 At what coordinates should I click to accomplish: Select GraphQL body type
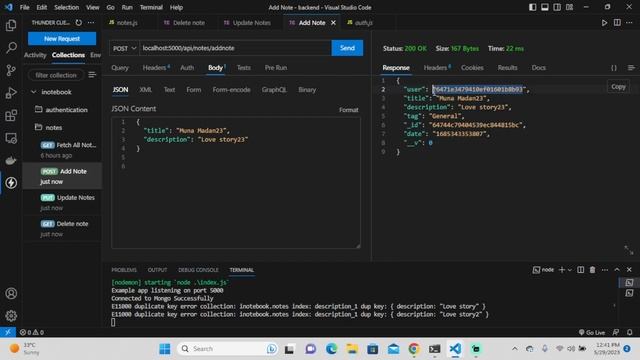tap(274, 90)
